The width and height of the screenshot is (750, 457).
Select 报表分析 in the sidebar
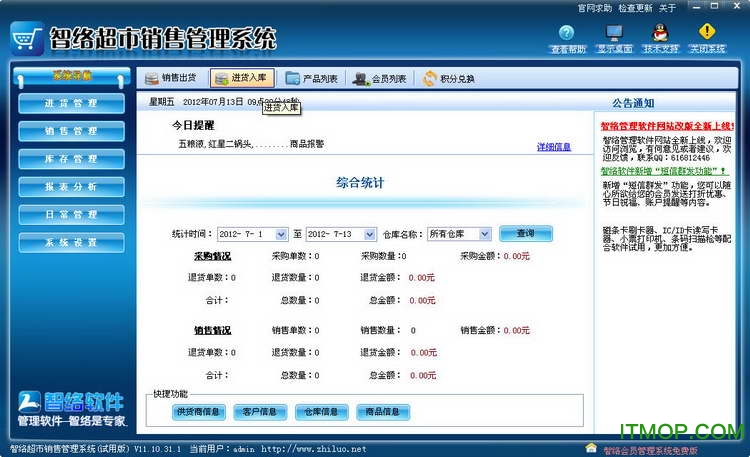point(71,187)
